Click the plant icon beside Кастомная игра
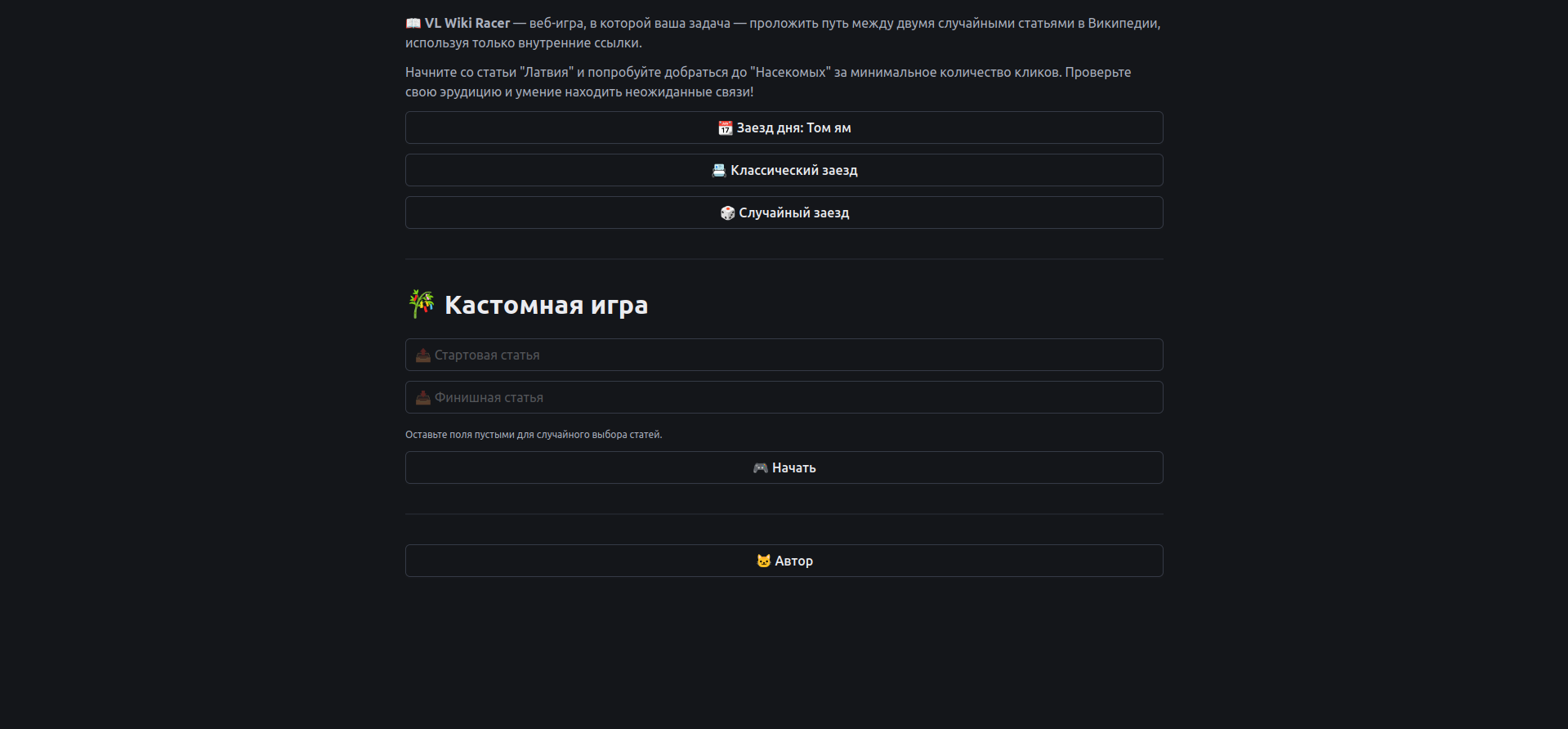 tap(422, 304)
